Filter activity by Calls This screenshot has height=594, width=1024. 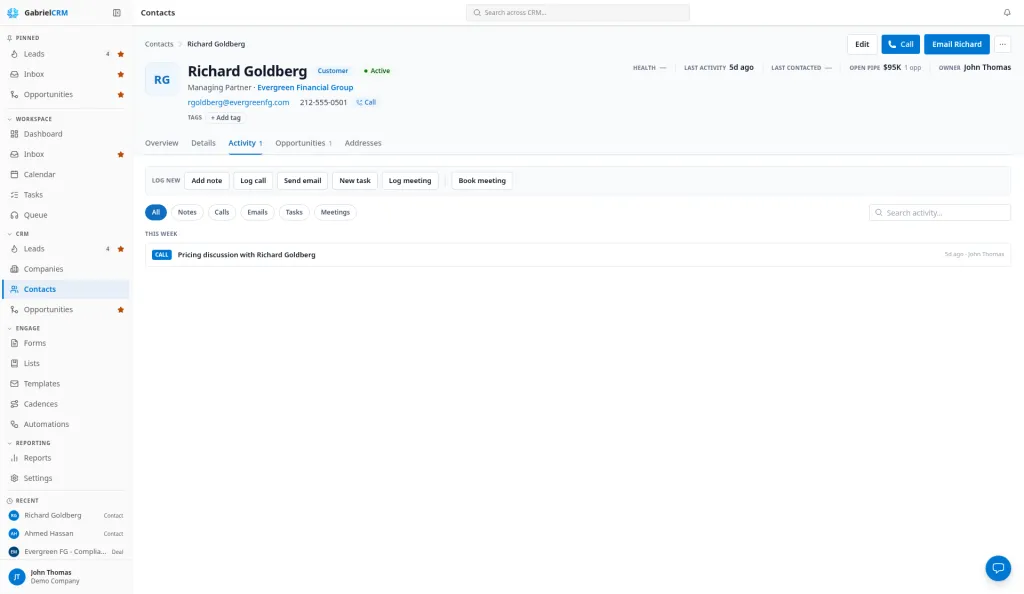coord(222,212)
